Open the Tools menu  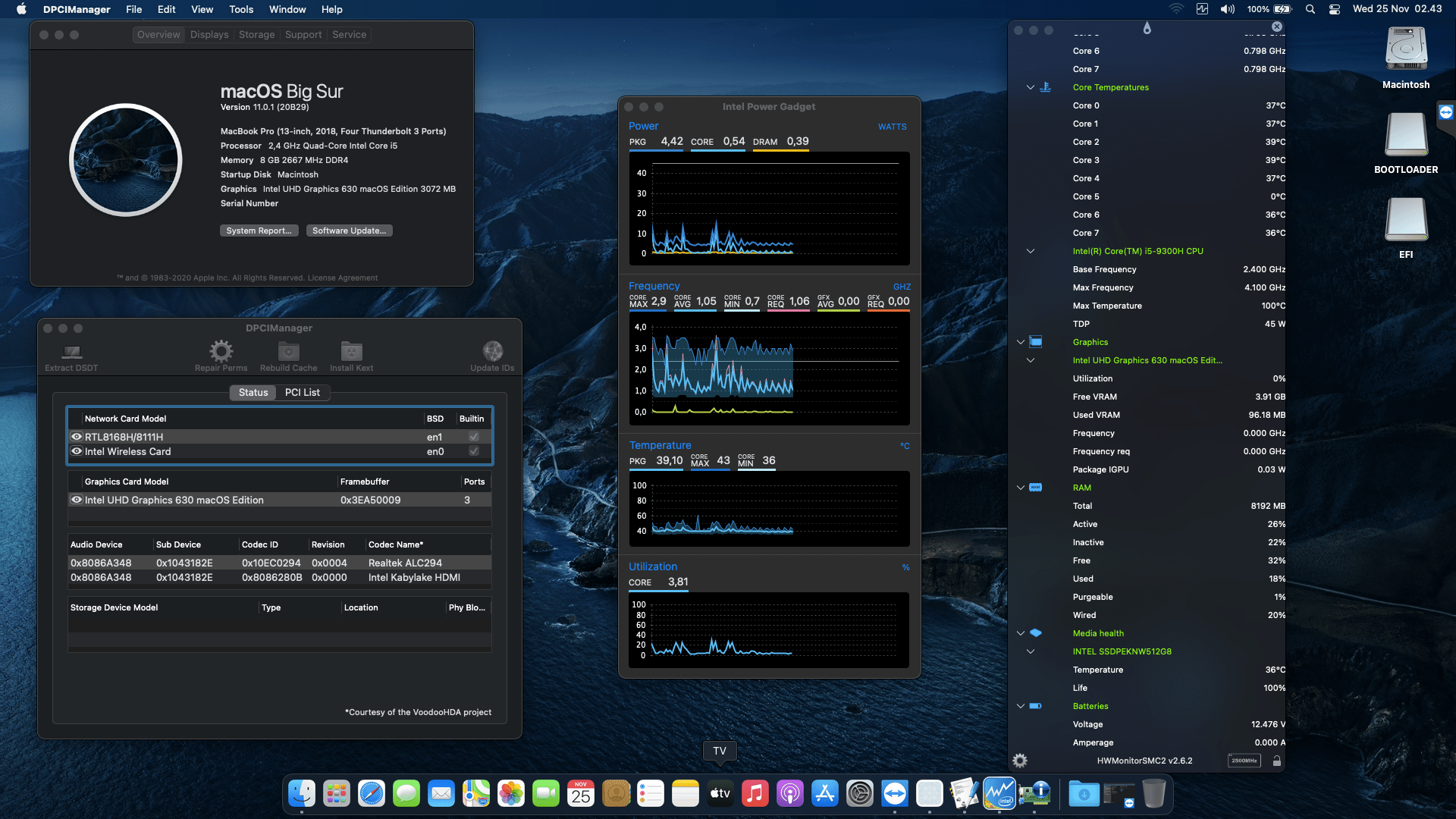coord(240,9)
